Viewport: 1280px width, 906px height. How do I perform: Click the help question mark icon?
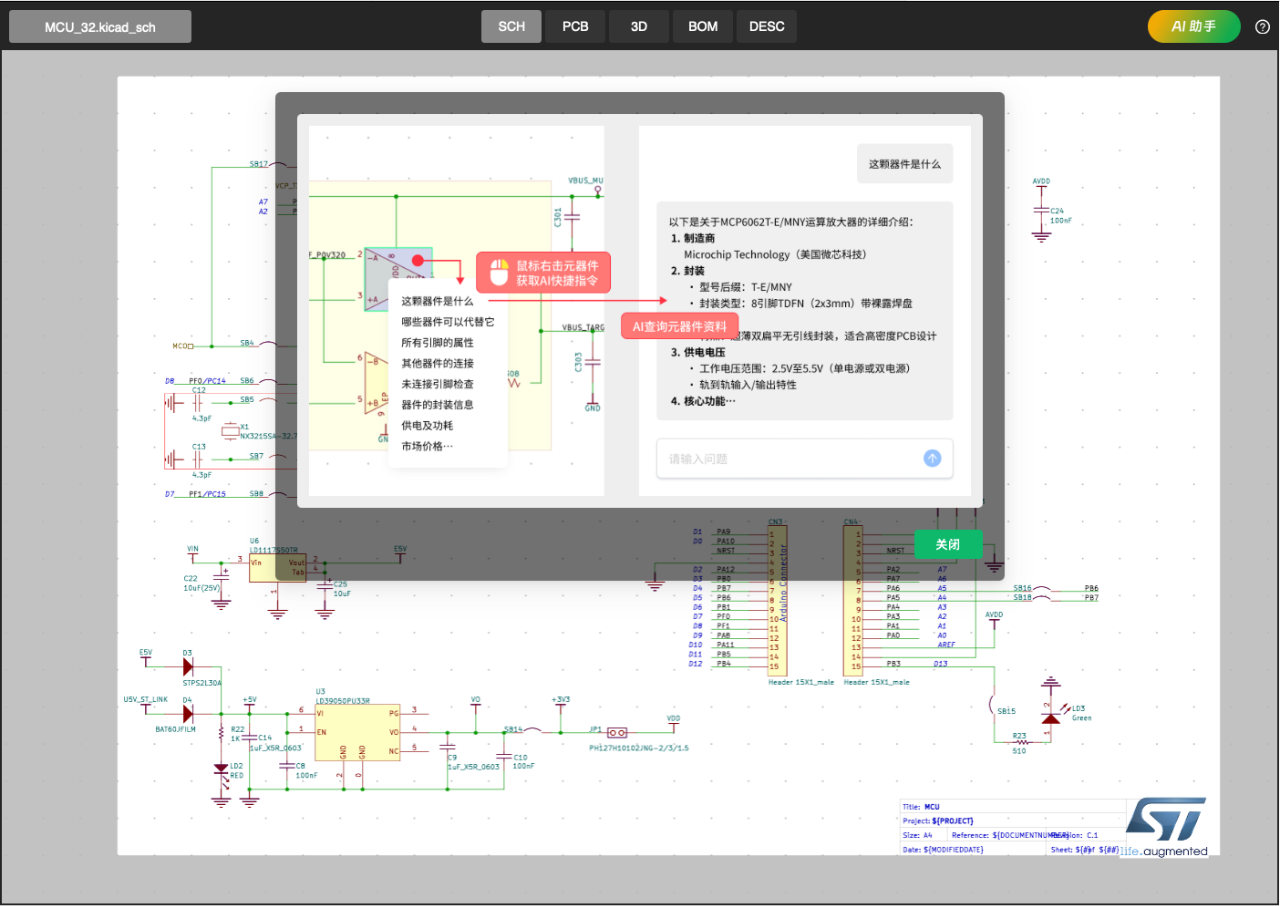[x=1262, y=27]
